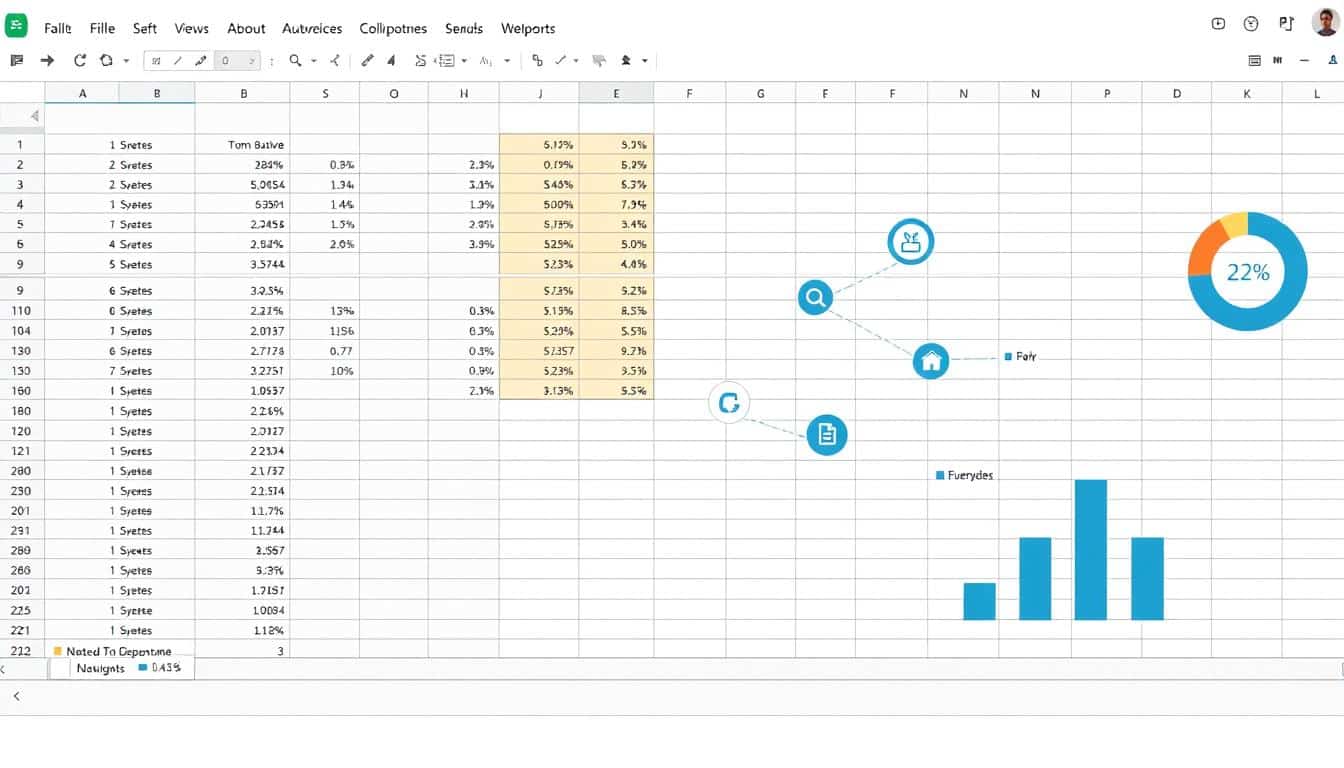Click the magnifier search icon in toolbar
The height and width of the screenshot is (768, 1344).
coord(296,61)
